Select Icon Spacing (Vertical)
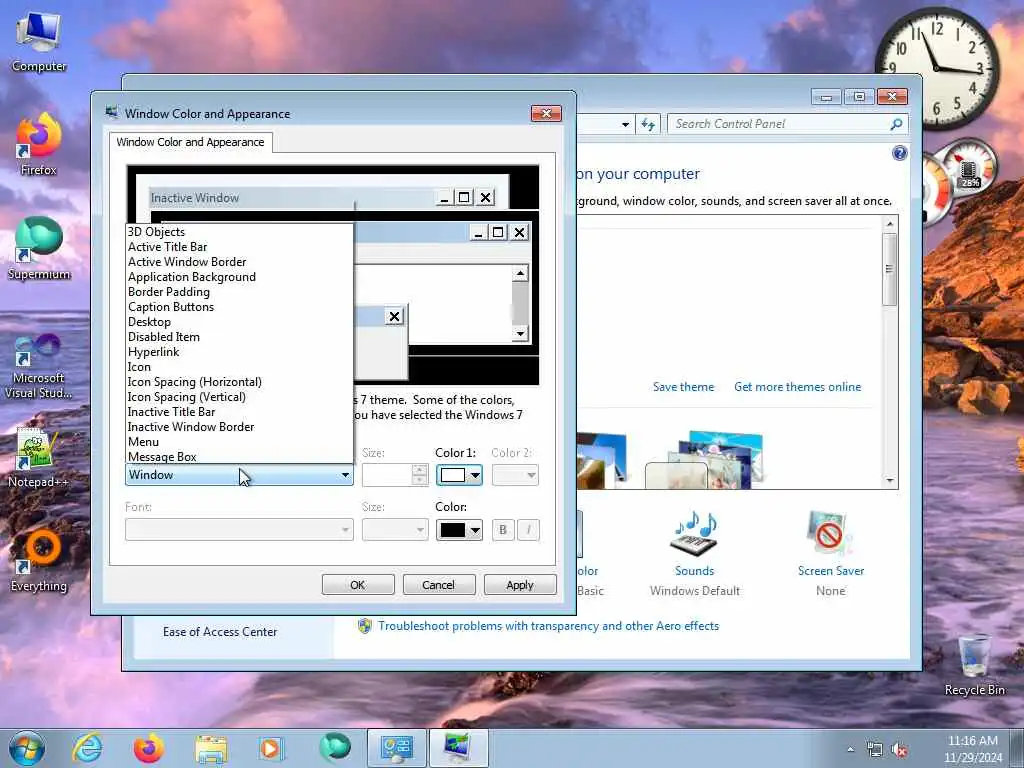 239,397
